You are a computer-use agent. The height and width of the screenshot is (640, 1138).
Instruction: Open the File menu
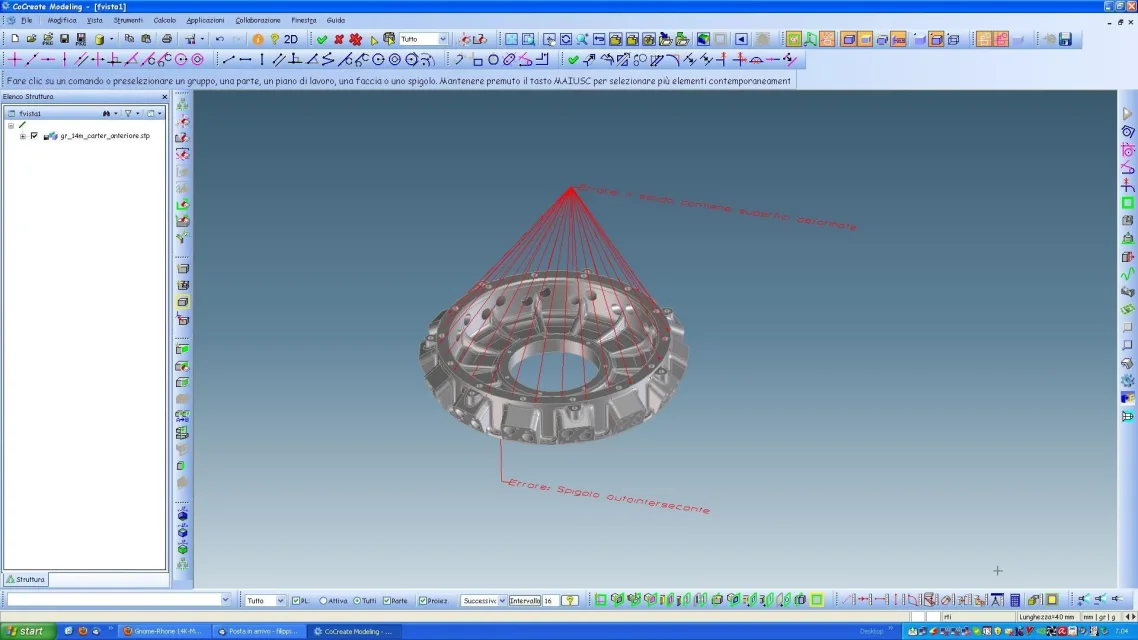27,20
